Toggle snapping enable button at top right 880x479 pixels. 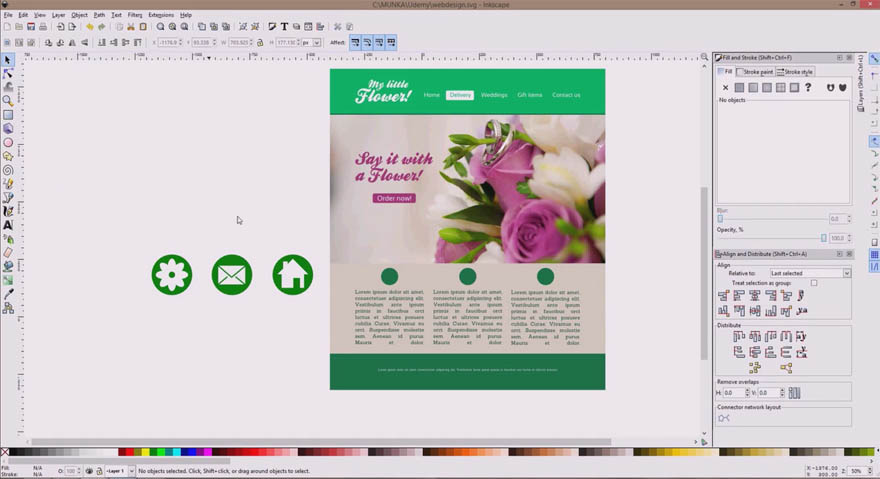click(874, 60)
